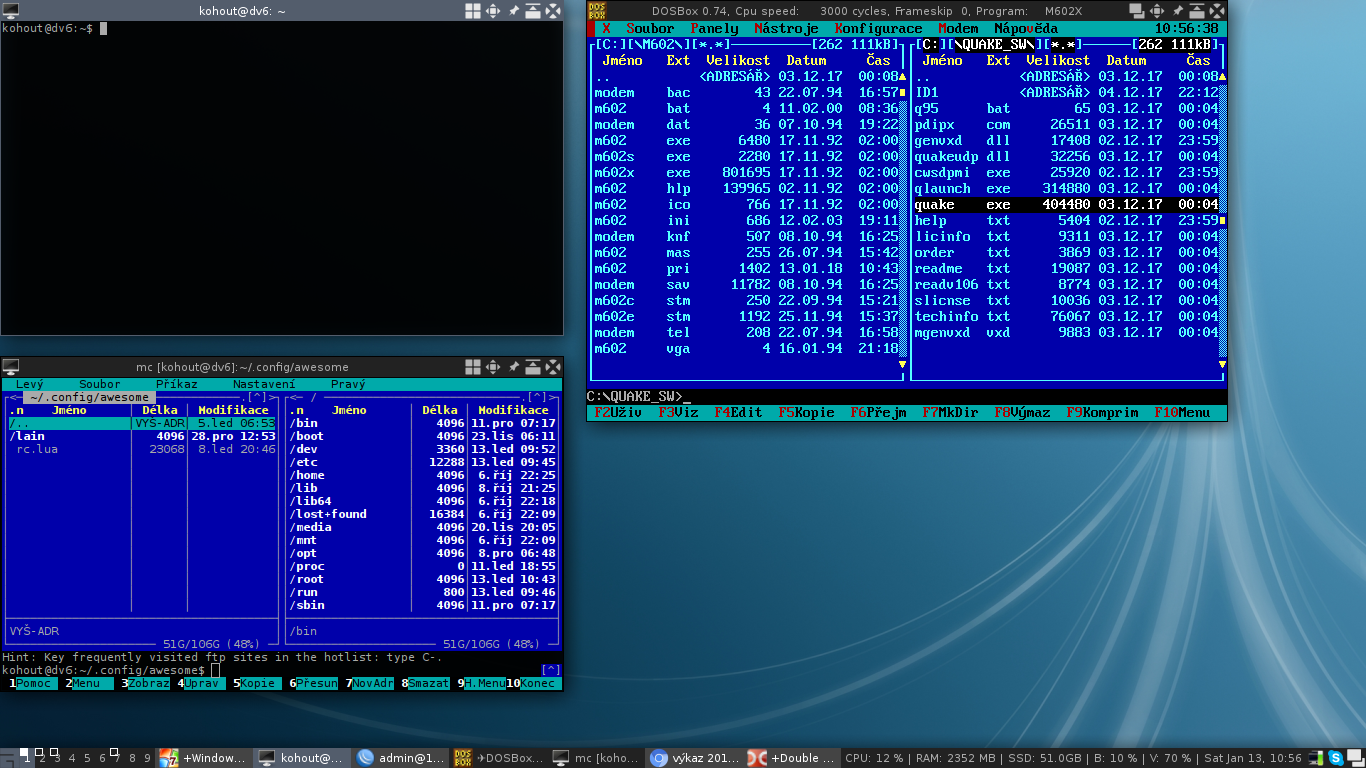Open the Skype icon in the system tray
Viewport: 1366px width, 768px height.
pos(1335,758)
